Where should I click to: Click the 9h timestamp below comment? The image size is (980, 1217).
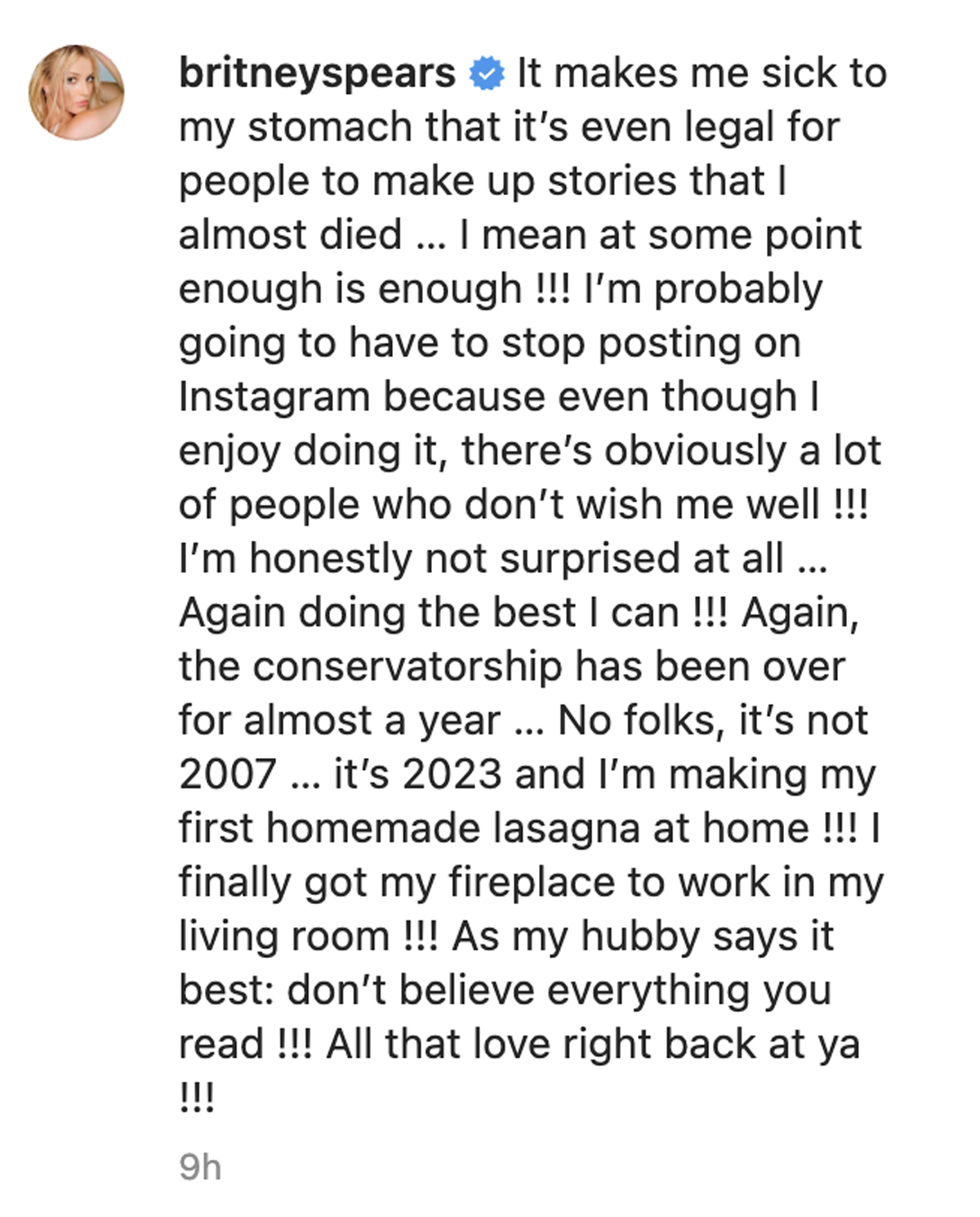[x=200, y=1167]
